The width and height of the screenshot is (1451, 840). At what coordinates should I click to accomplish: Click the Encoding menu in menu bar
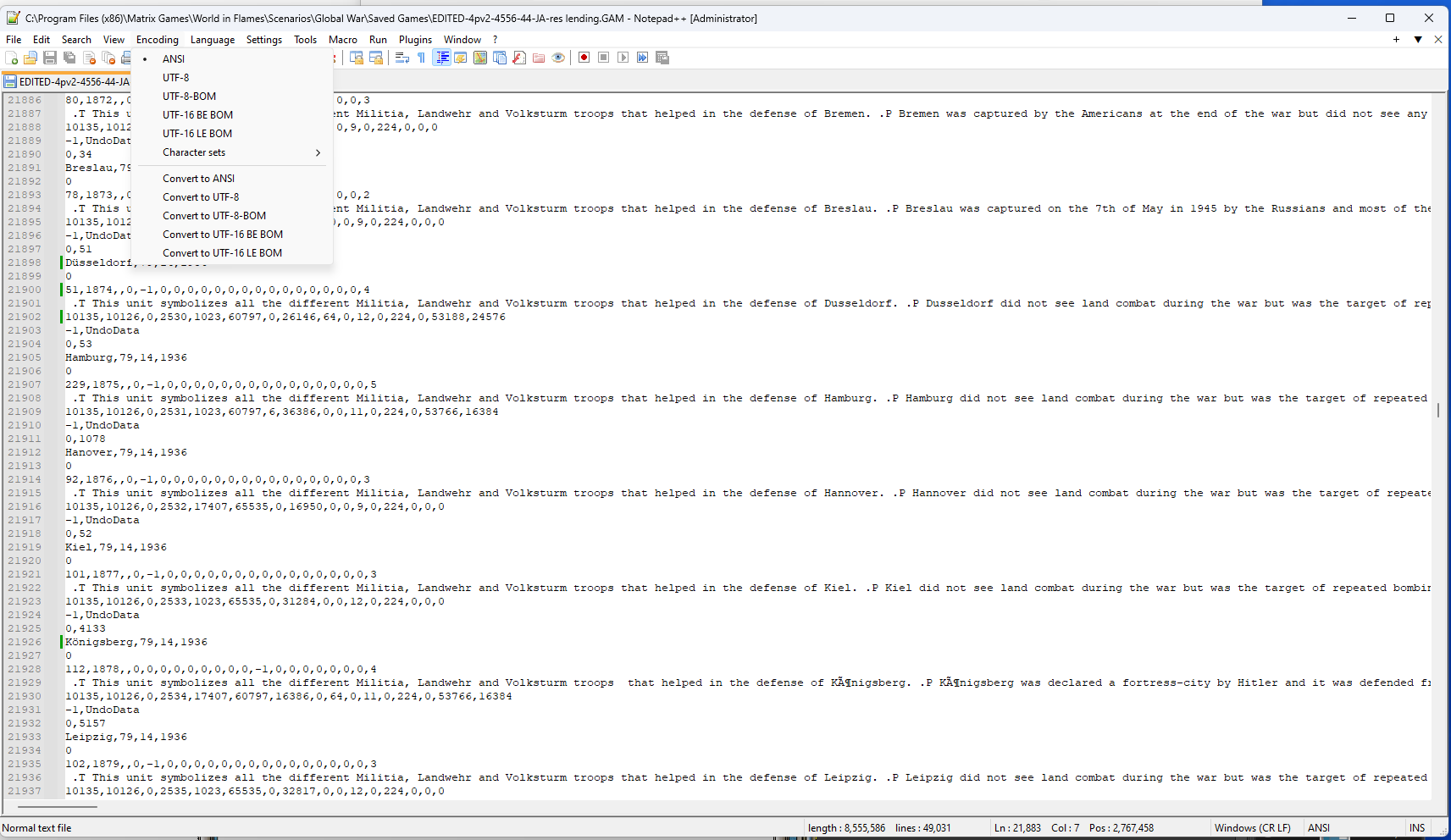pos(158,40)
